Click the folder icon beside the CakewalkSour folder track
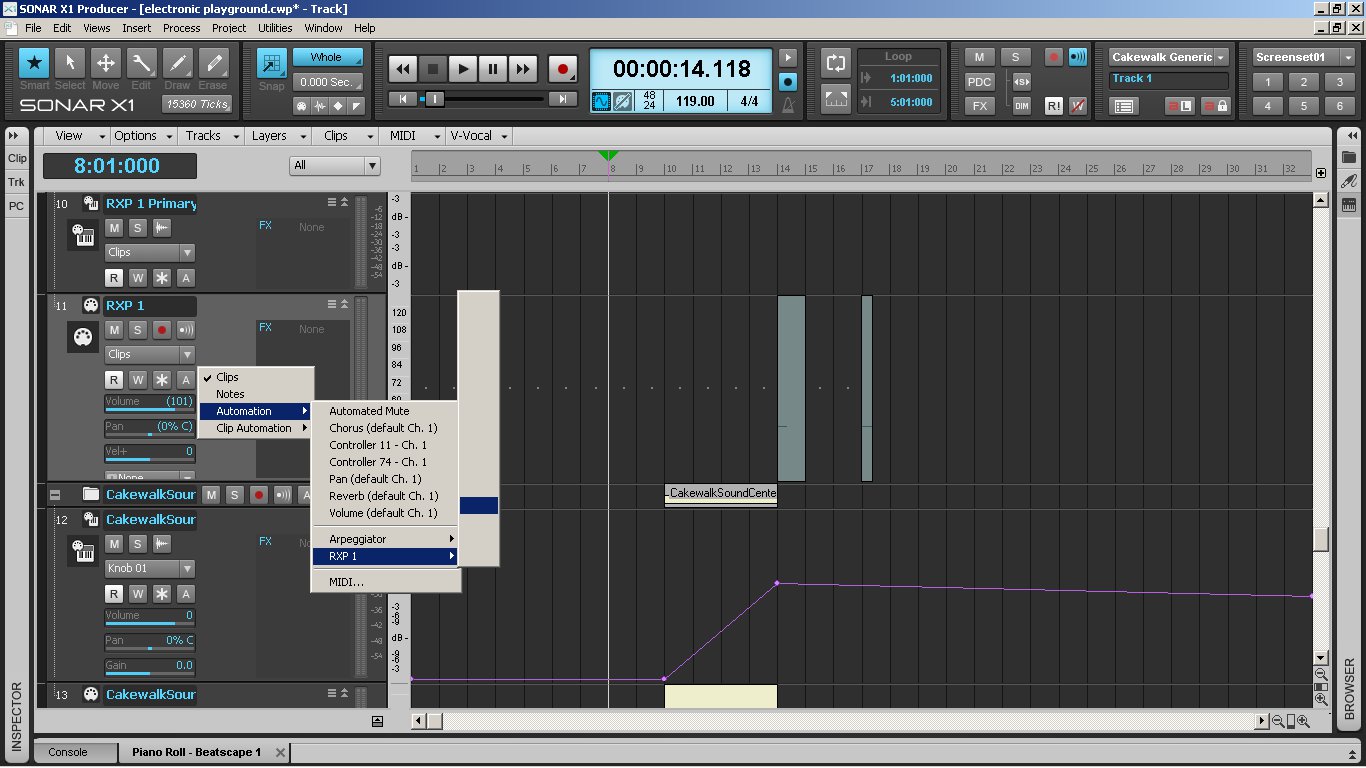This screenshot has width=1366, height=768. 91,494
